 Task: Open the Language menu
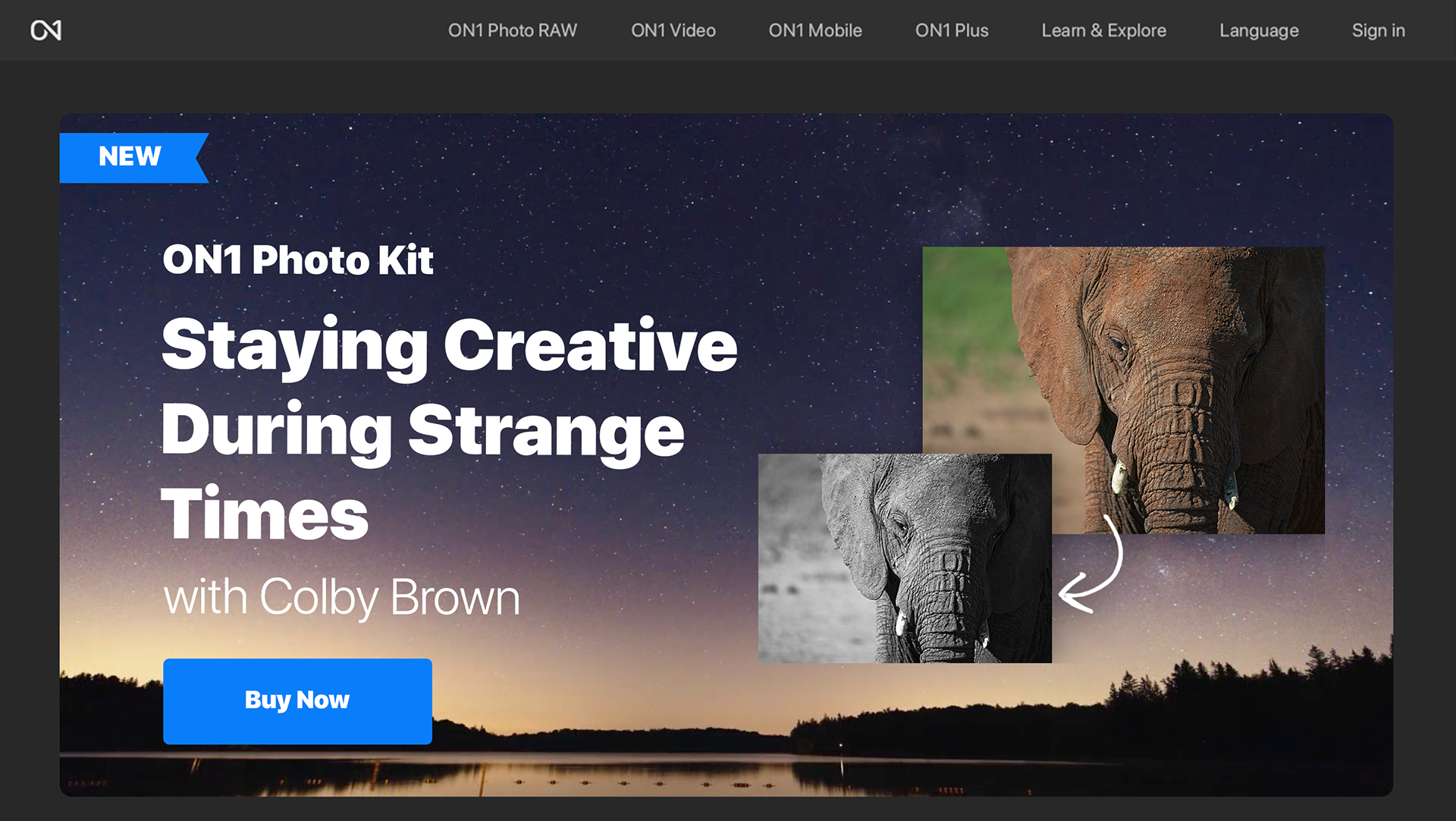click(x=1259, y=30)
